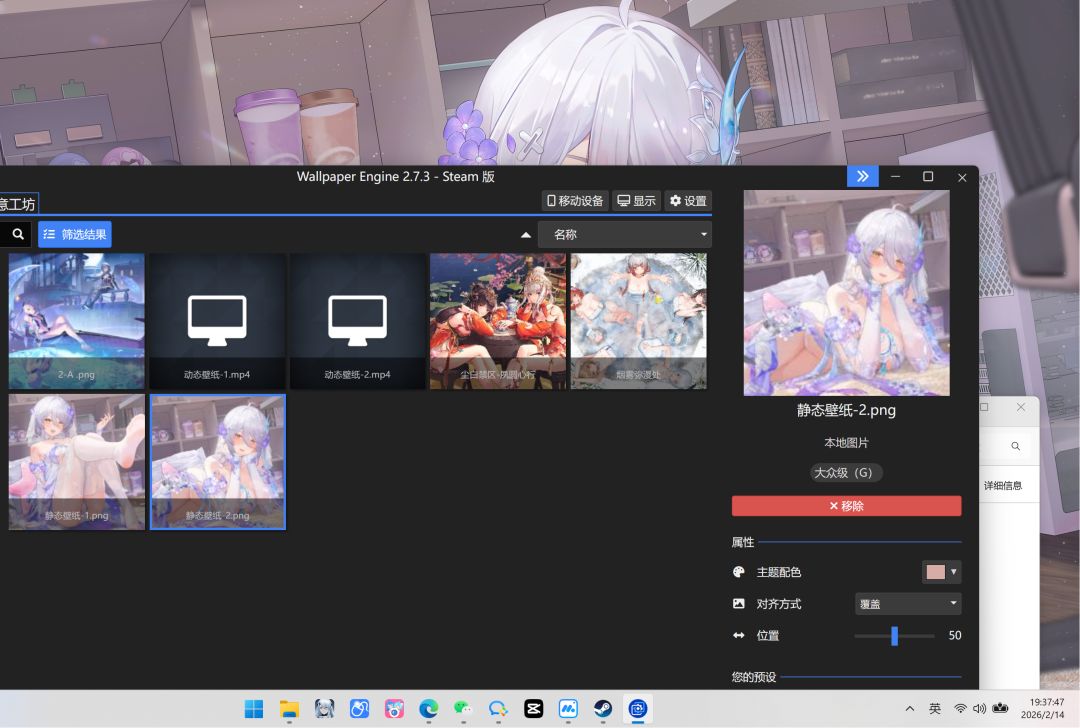Toggle the ascending sort order arrow
1080x728 pixels.
point(526,235)
